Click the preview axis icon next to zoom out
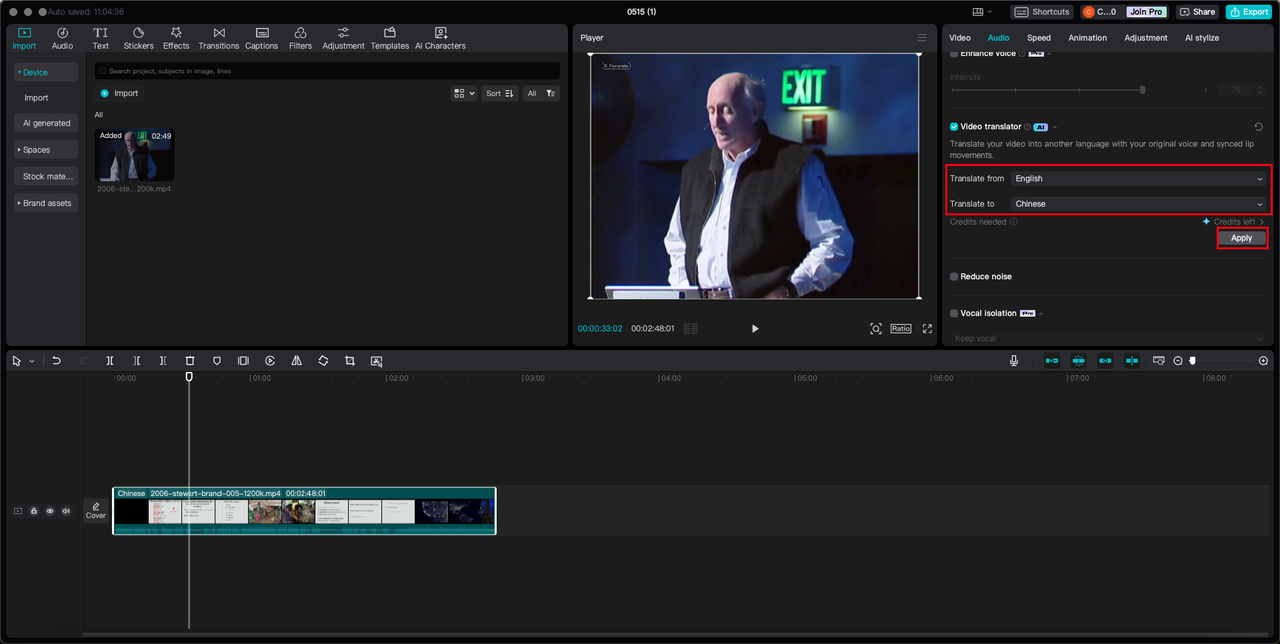 [x=1159, y=361]
